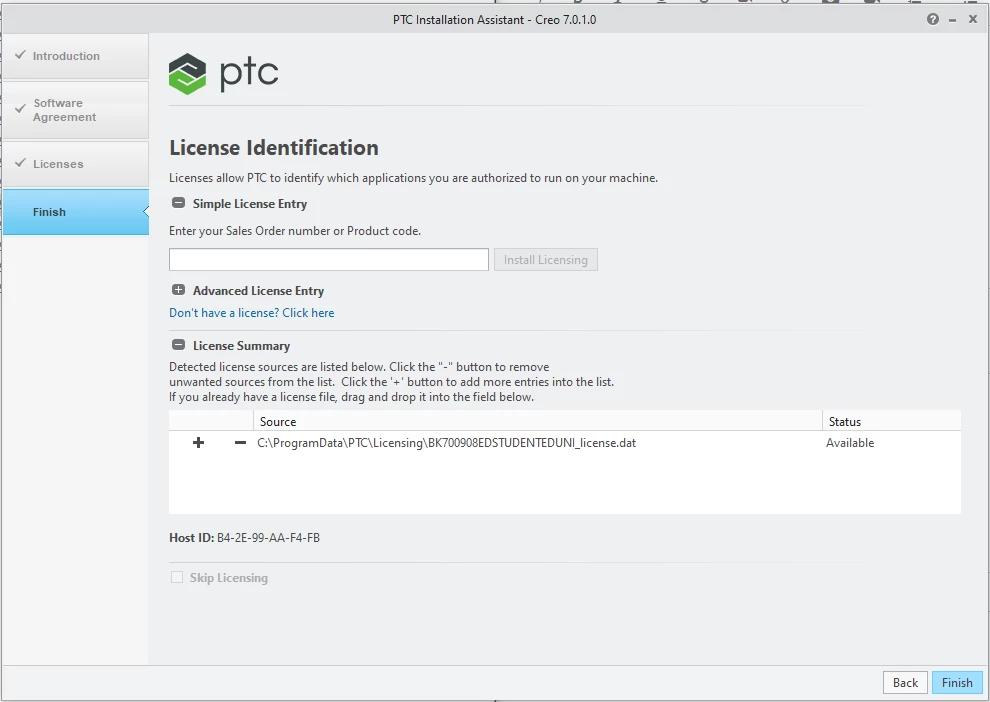Click the Install Licensing button
990x702 pixels.
[546, 259]
